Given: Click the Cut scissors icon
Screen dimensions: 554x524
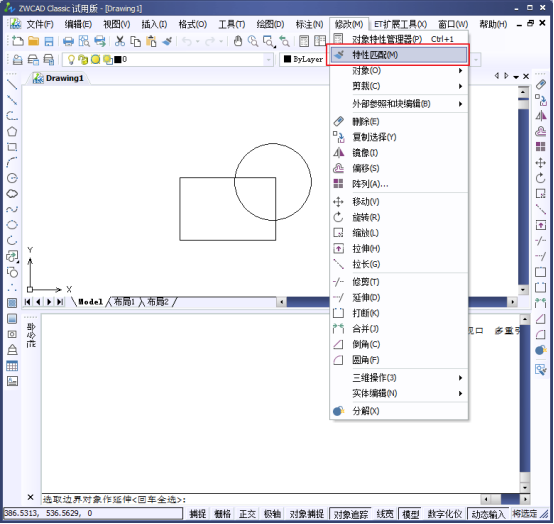Looking at the screenshot, I should (x=120, y=41).
